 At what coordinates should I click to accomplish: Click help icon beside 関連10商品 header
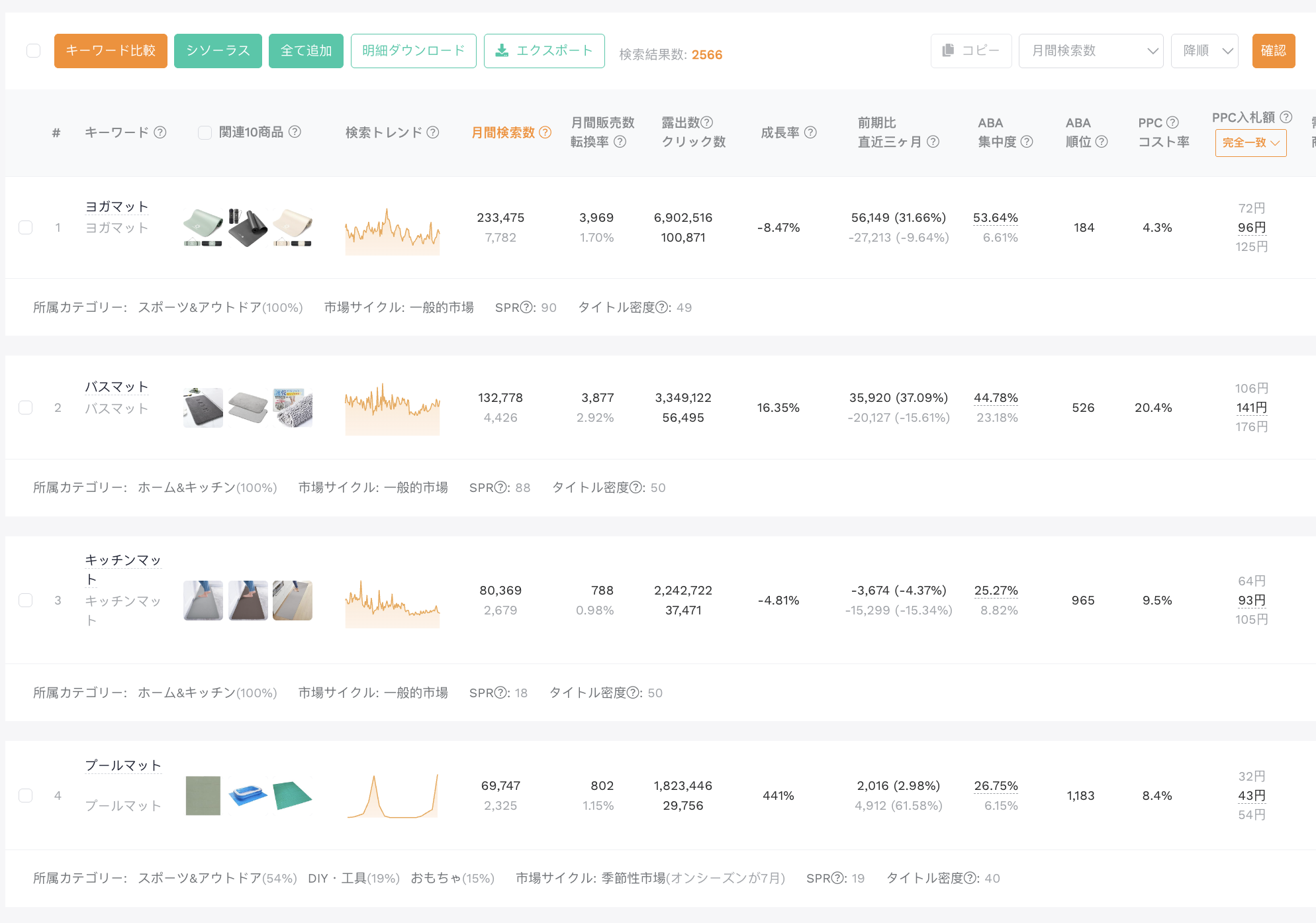point(295,132)
